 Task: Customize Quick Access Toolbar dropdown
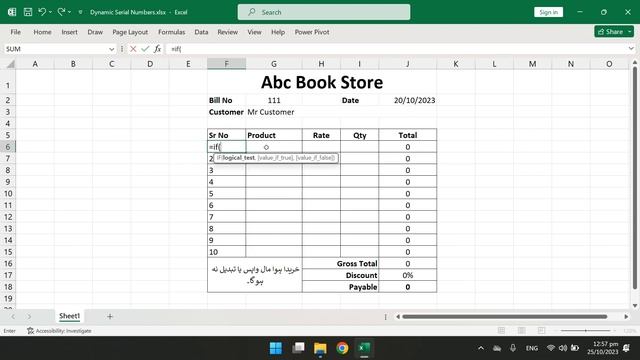(80, 12)
